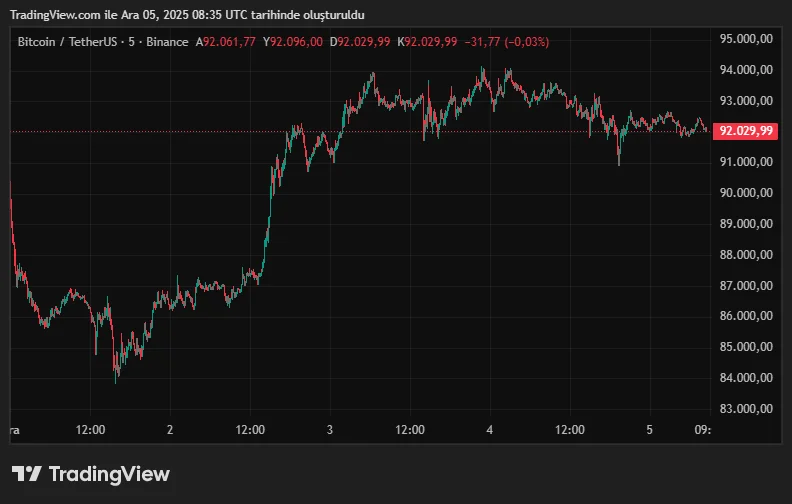Image resolution: width=792 pixels, height=504 pixels.
Task: Click the red 92.029,99 current price tag
Action: point(746,131)
